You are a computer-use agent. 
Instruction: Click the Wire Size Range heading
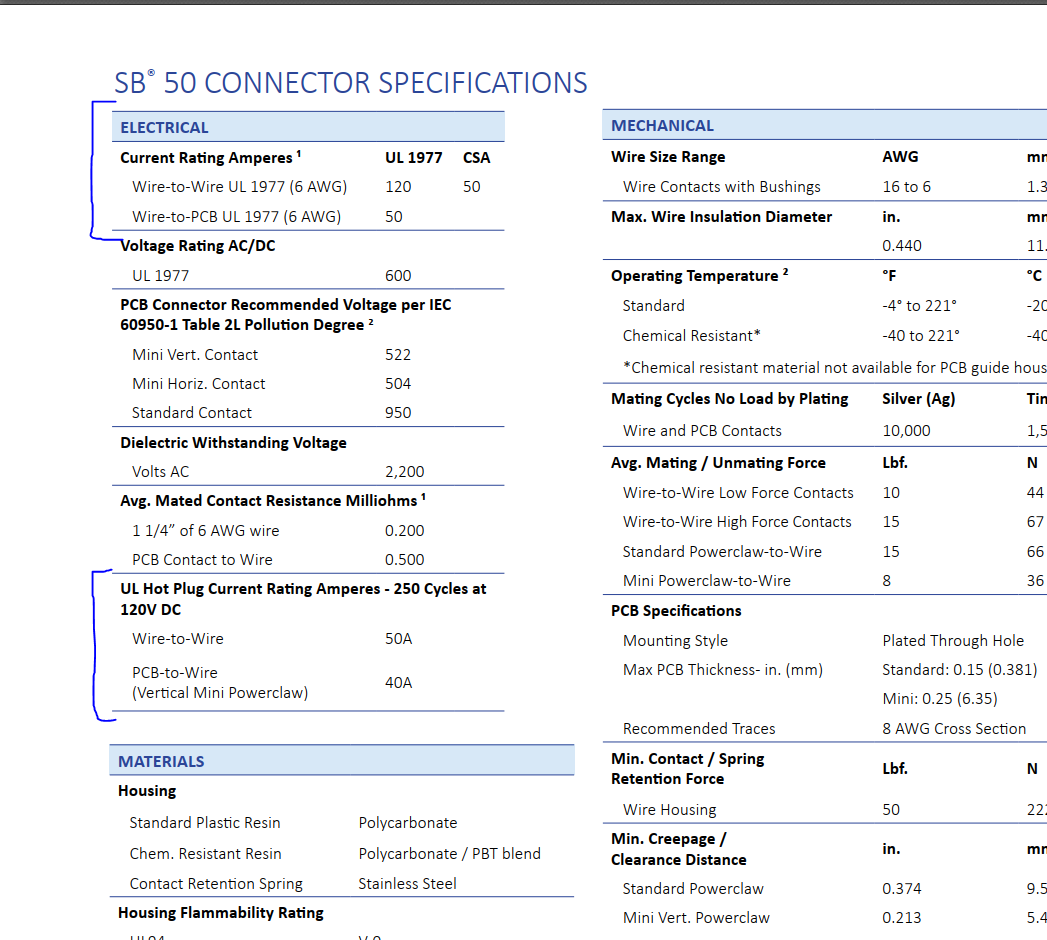click(668, 157)
